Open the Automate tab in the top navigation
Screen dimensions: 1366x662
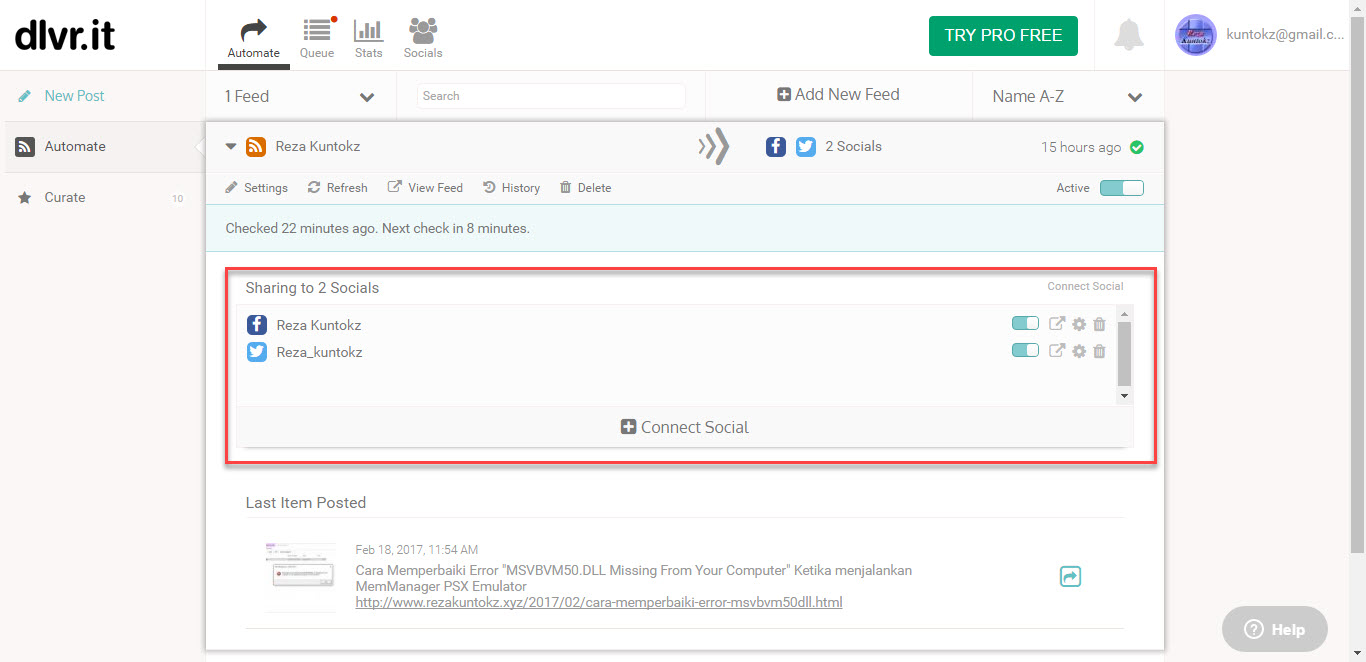tap(253, 38)
